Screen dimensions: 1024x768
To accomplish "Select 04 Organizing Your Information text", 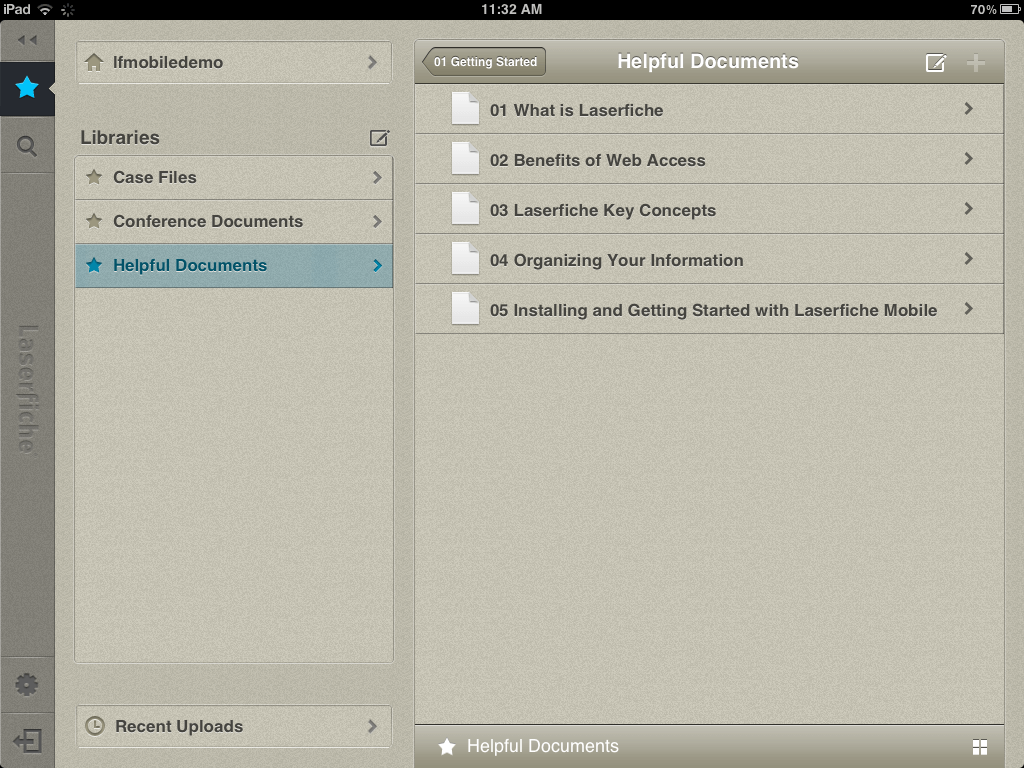I will click(x=616, y=261).
